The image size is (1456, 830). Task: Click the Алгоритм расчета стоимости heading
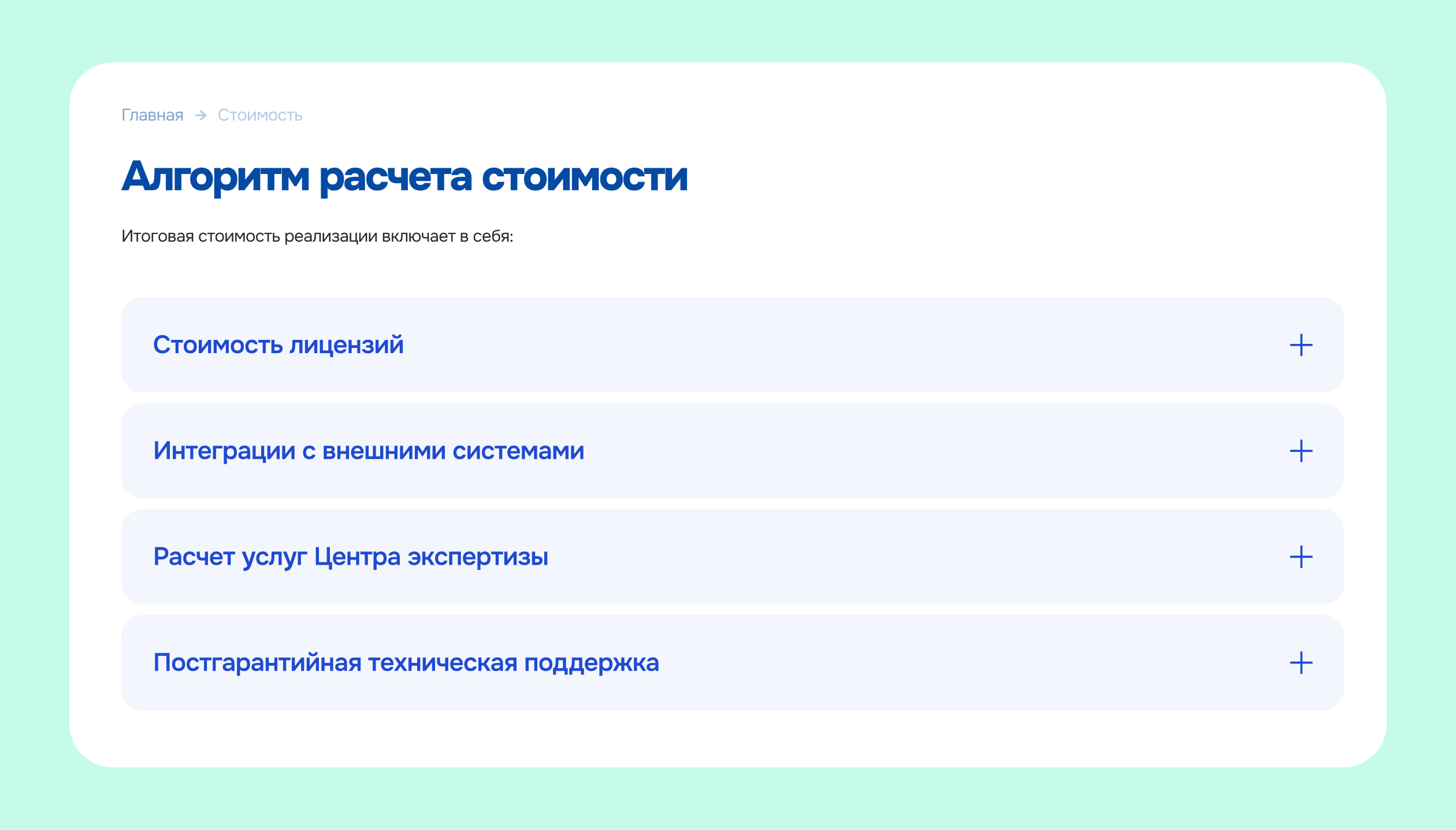click(x=404, y=177)
